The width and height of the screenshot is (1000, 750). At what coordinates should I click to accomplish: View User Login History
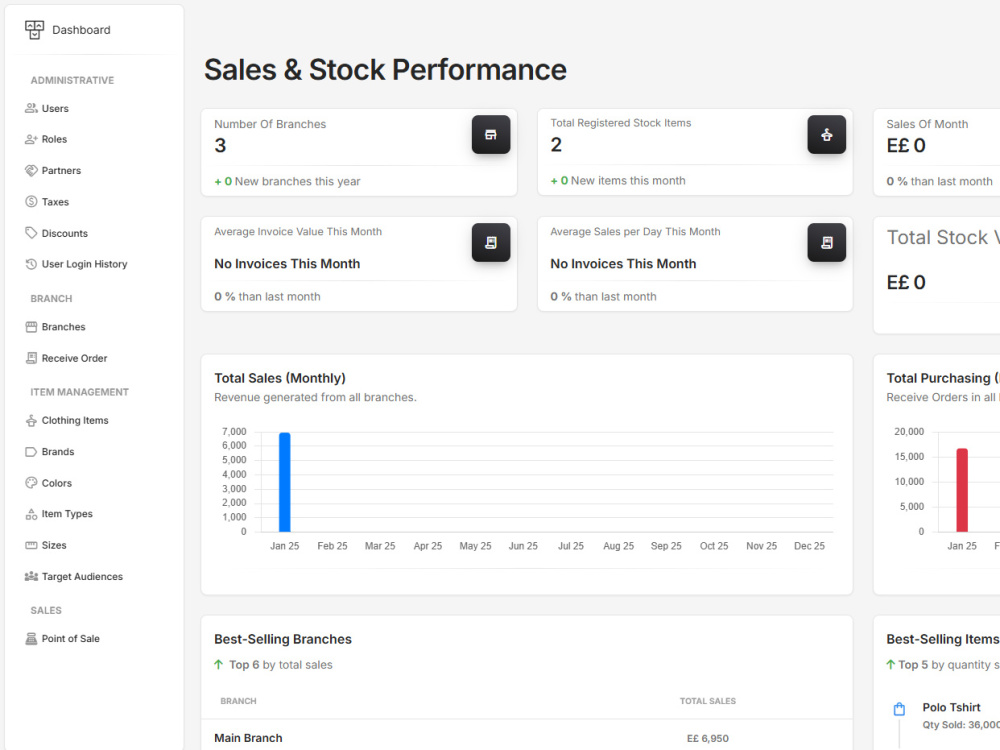pos(76,264)
